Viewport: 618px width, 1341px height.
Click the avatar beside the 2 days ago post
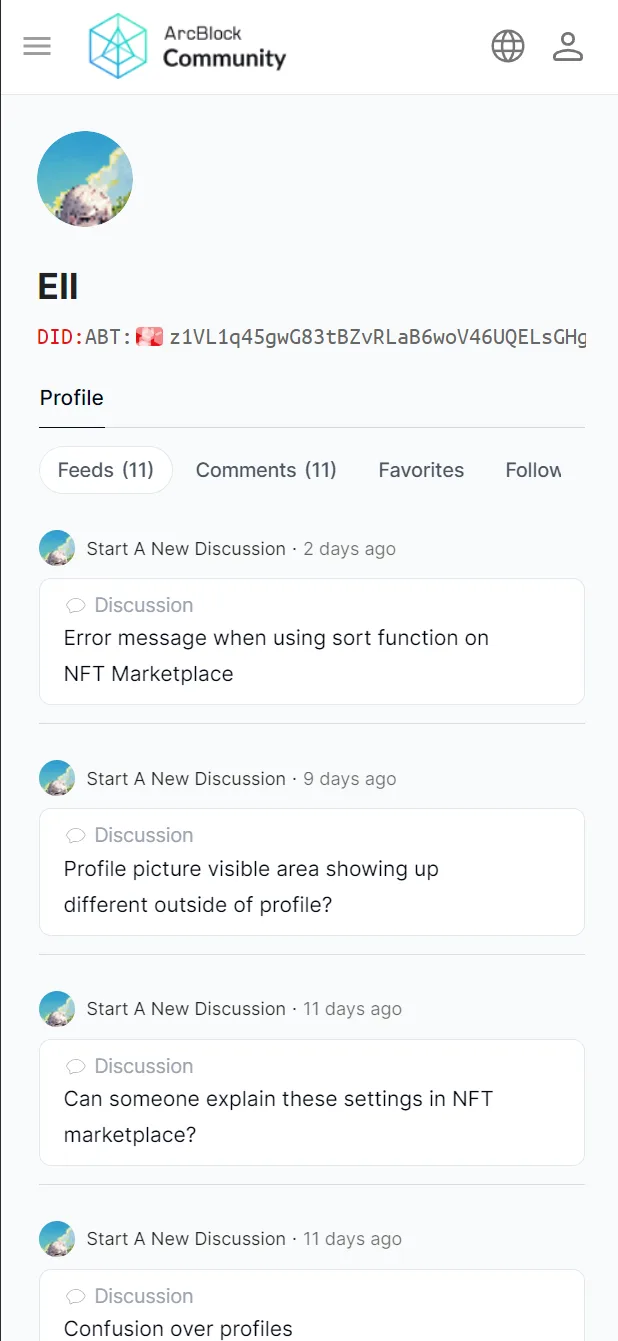tap(57, 548)
